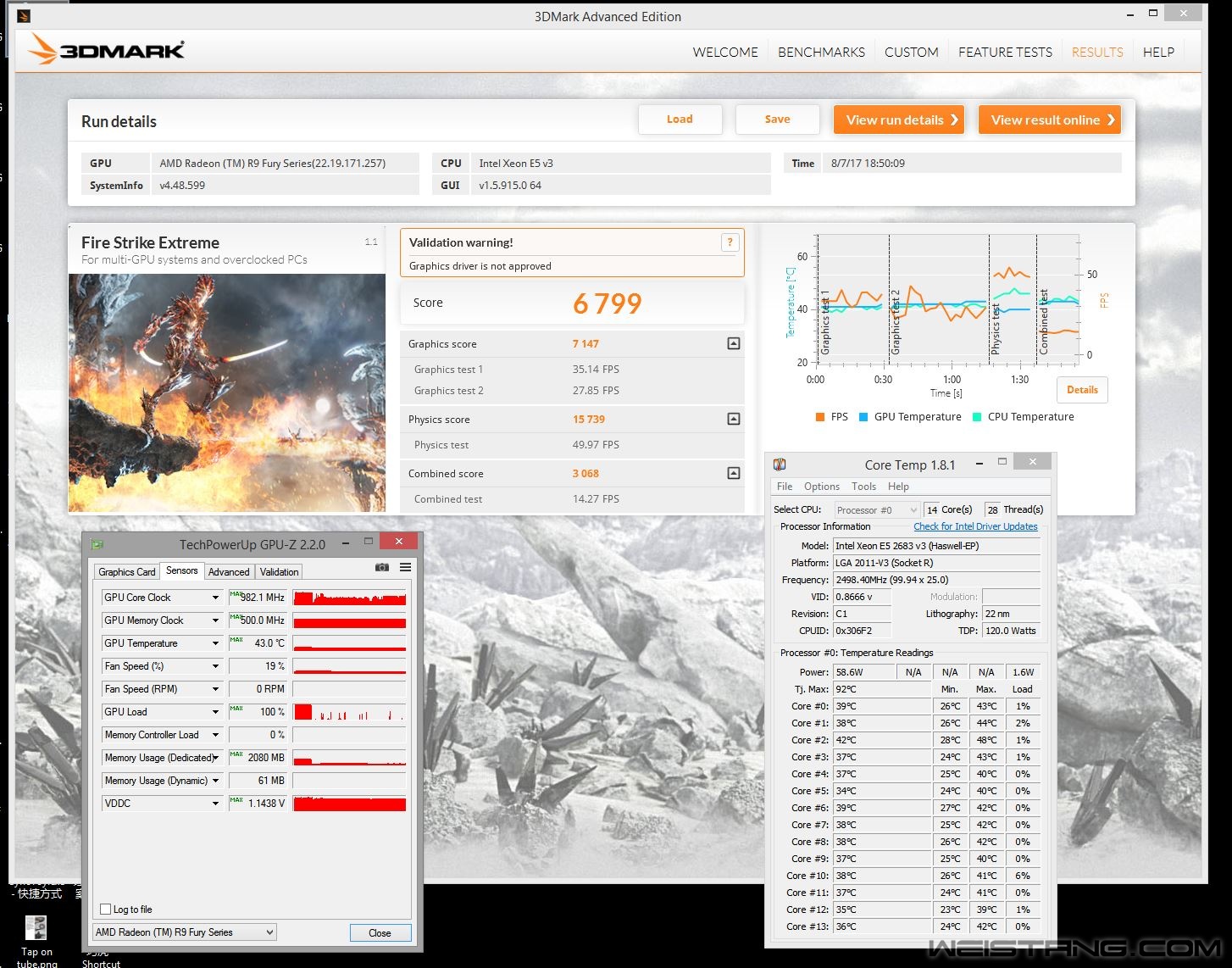1232x968 pixels.
Task: Open the GPU Memory Clock sensor dropdown
Action: [x=215, y=620]
